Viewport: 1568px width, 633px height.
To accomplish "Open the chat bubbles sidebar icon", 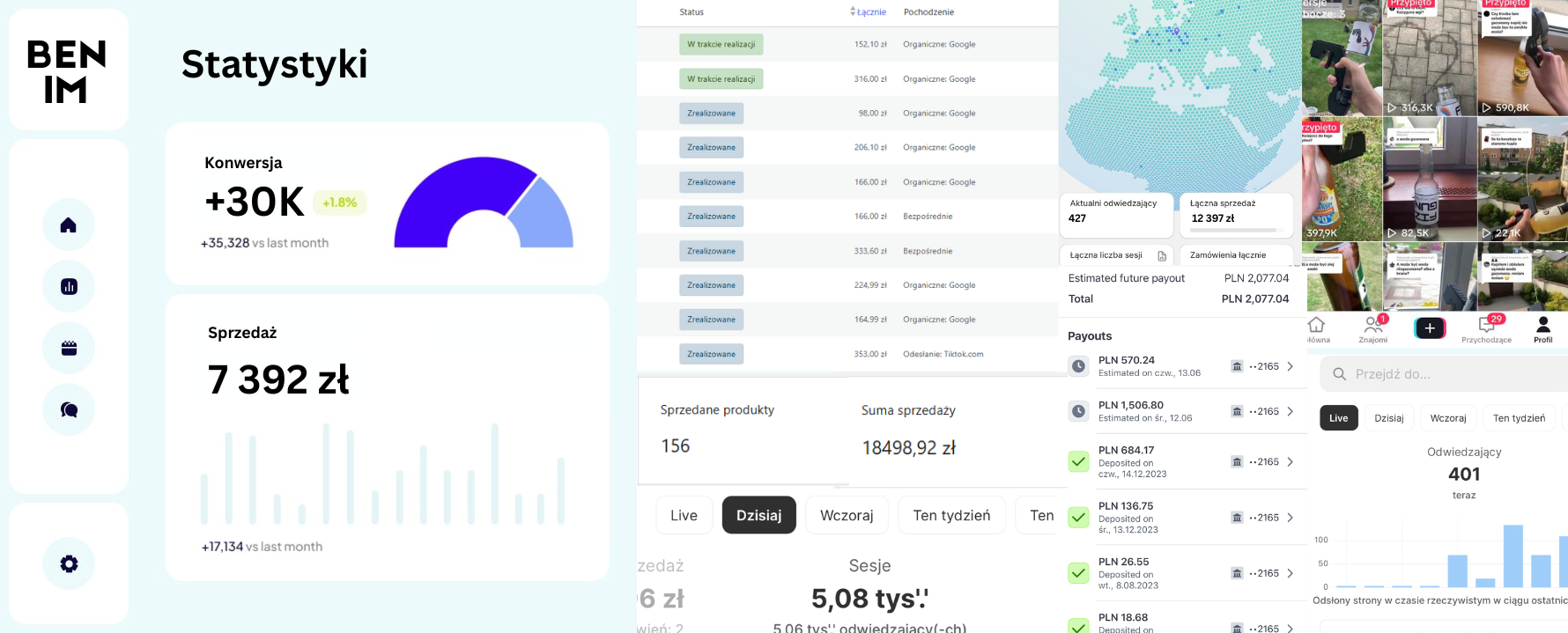I will [x=69, y=409].
